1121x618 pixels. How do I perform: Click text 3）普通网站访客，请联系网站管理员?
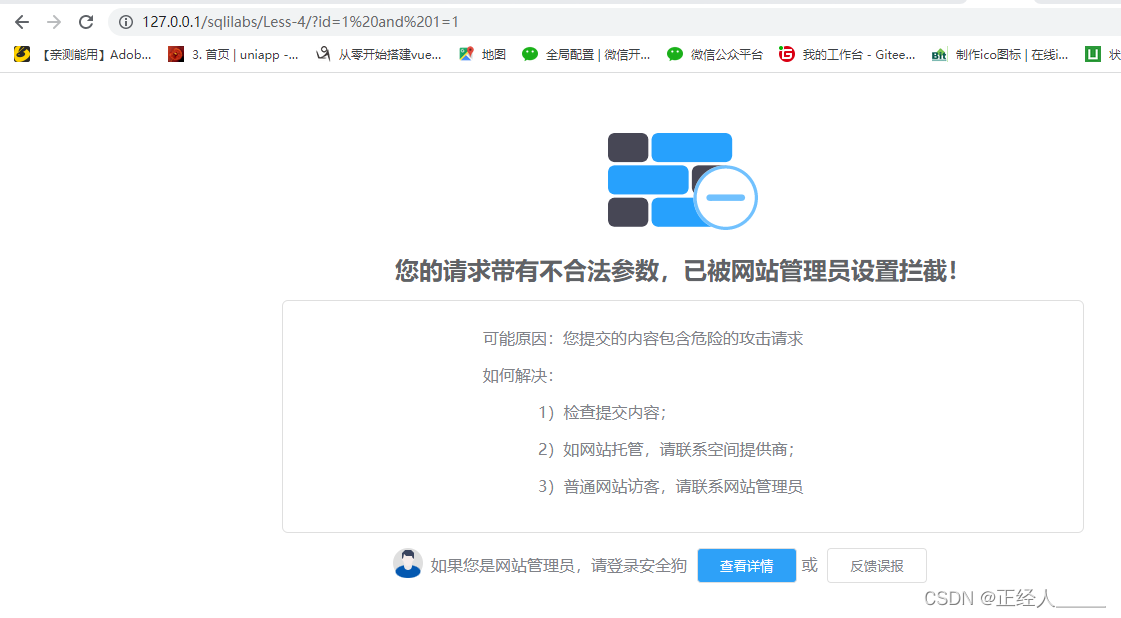(x=671, y=487)
